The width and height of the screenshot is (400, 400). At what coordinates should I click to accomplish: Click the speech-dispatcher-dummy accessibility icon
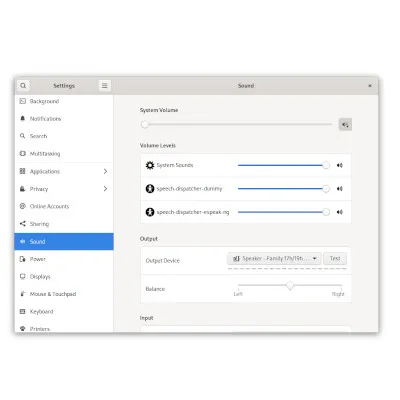point(150,189)
